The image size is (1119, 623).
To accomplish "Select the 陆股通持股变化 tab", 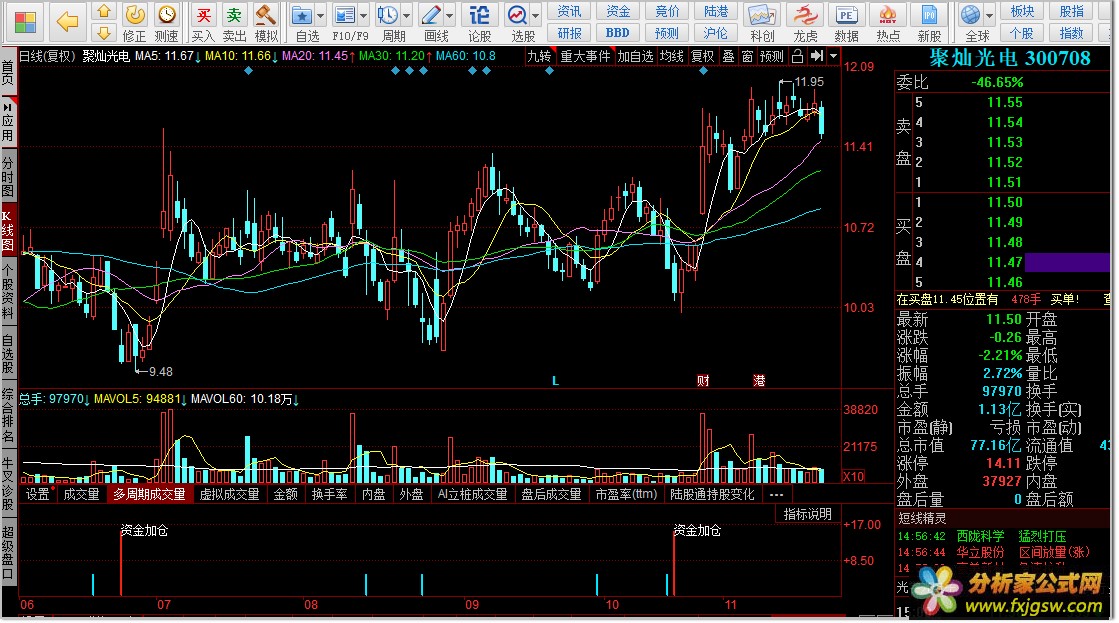I will (x=712, y=494).
